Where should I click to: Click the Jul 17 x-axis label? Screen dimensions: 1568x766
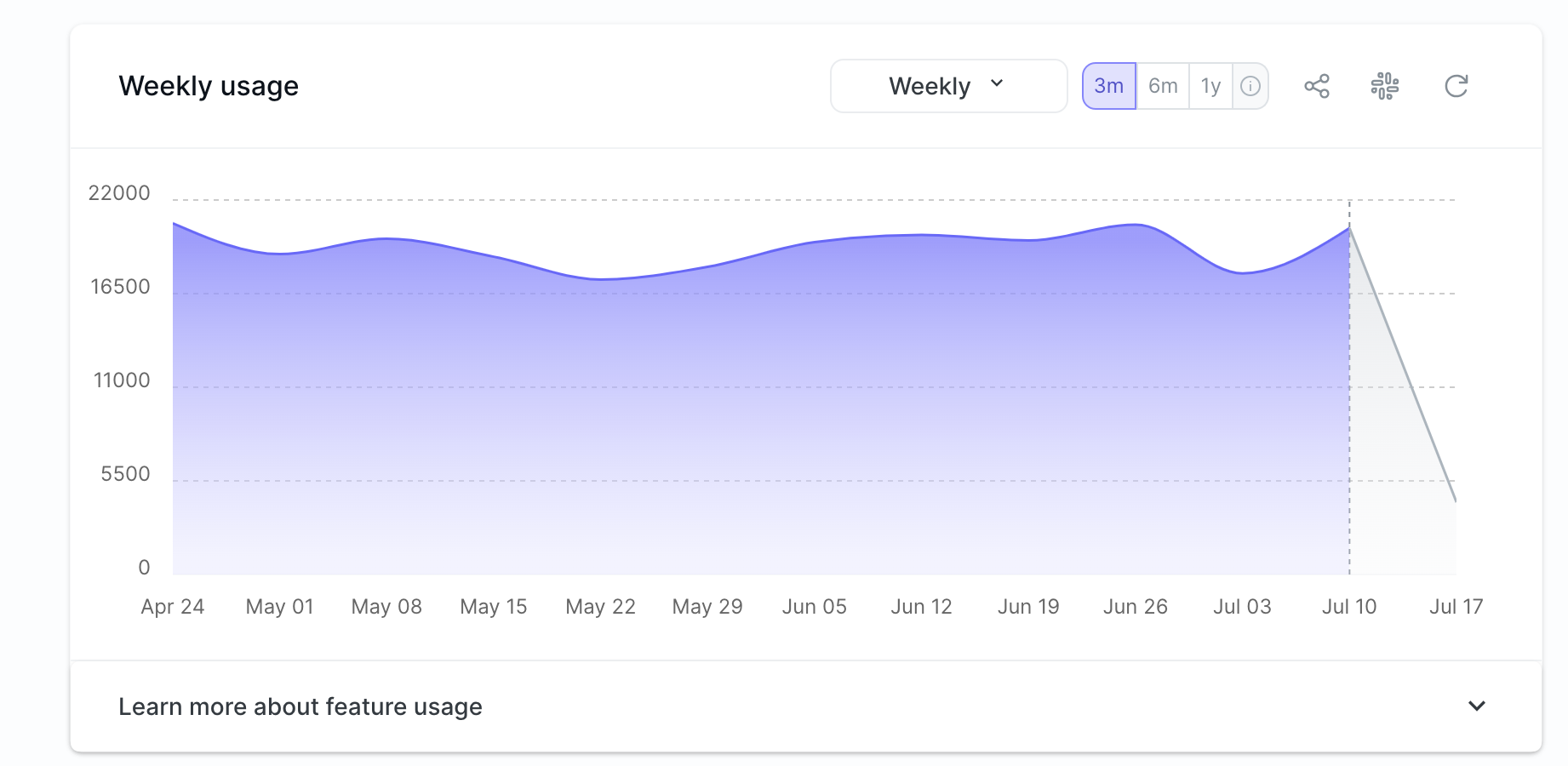(x=1456, y=607)
